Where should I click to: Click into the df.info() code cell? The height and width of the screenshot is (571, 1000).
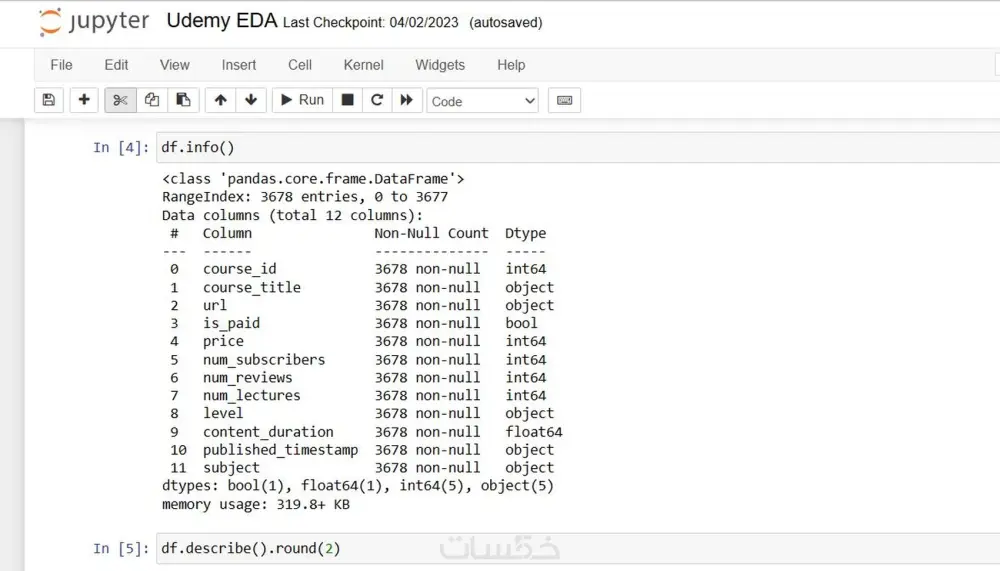click(x=578, y=147)
